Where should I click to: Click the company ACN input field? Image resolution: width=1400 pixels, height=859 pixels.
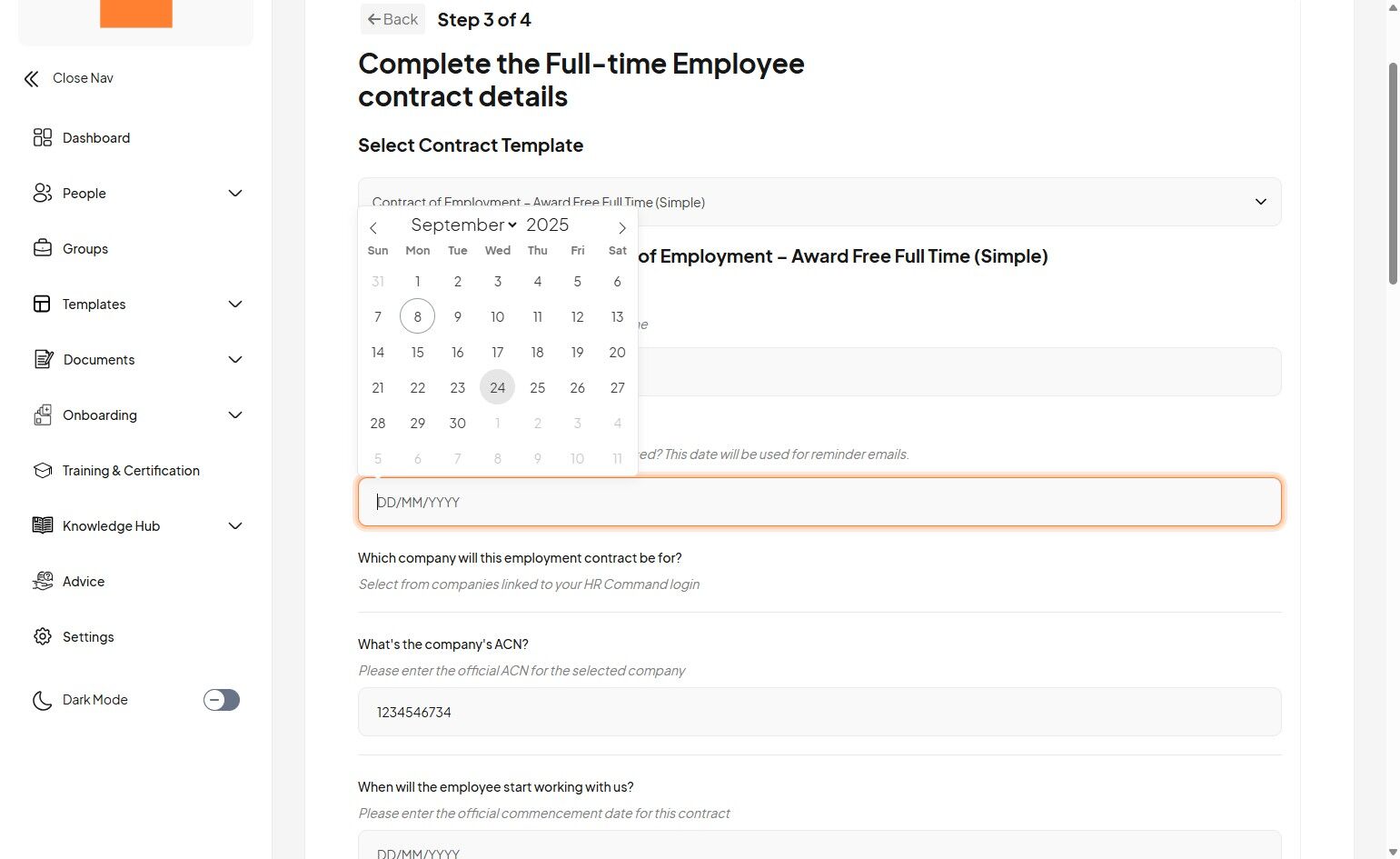point(819,712)
